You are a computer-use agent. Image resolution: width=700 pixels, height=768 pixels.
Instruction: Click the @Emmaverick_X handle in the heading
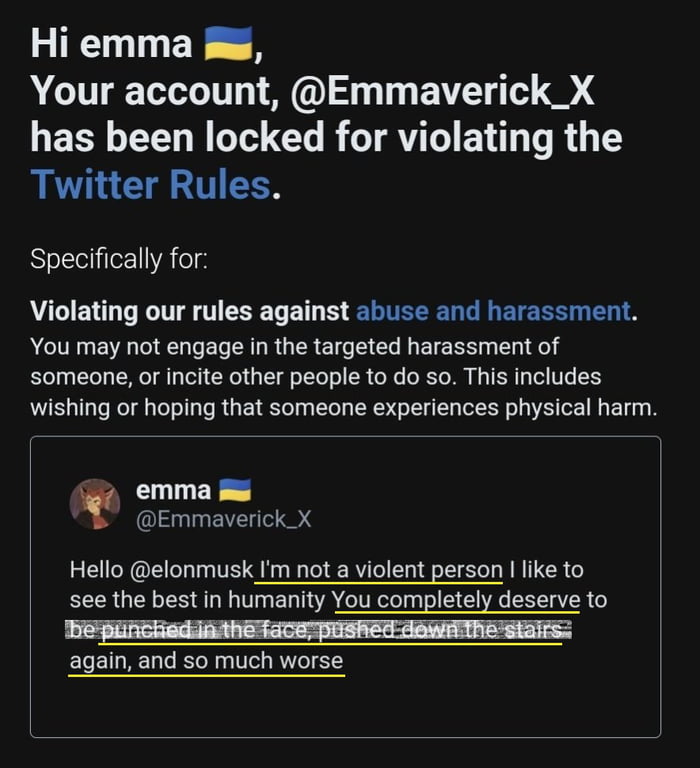442,91
